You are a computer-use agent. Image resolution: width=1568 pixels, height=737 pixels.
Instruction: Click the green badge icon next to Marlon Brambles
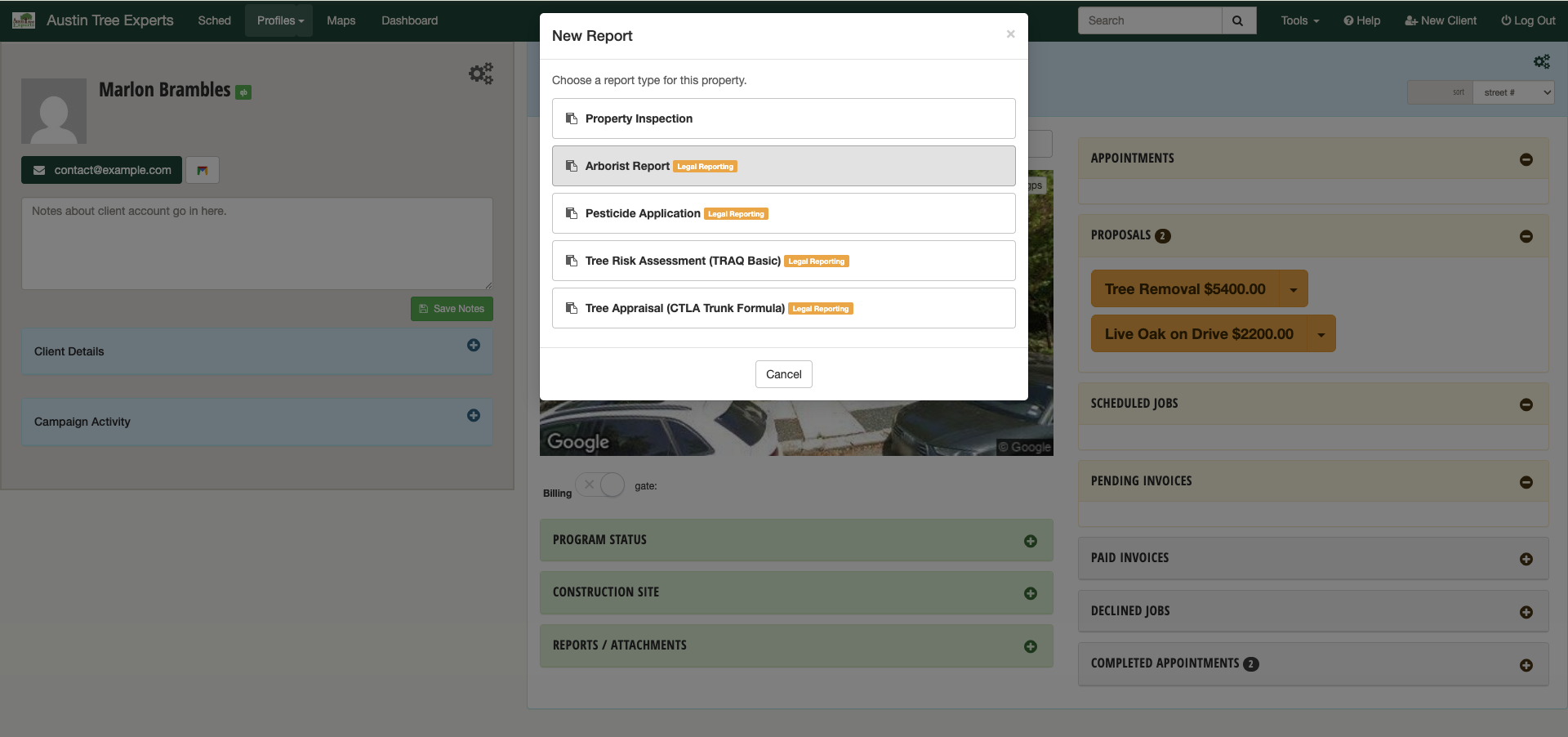[x=243, y=92]
